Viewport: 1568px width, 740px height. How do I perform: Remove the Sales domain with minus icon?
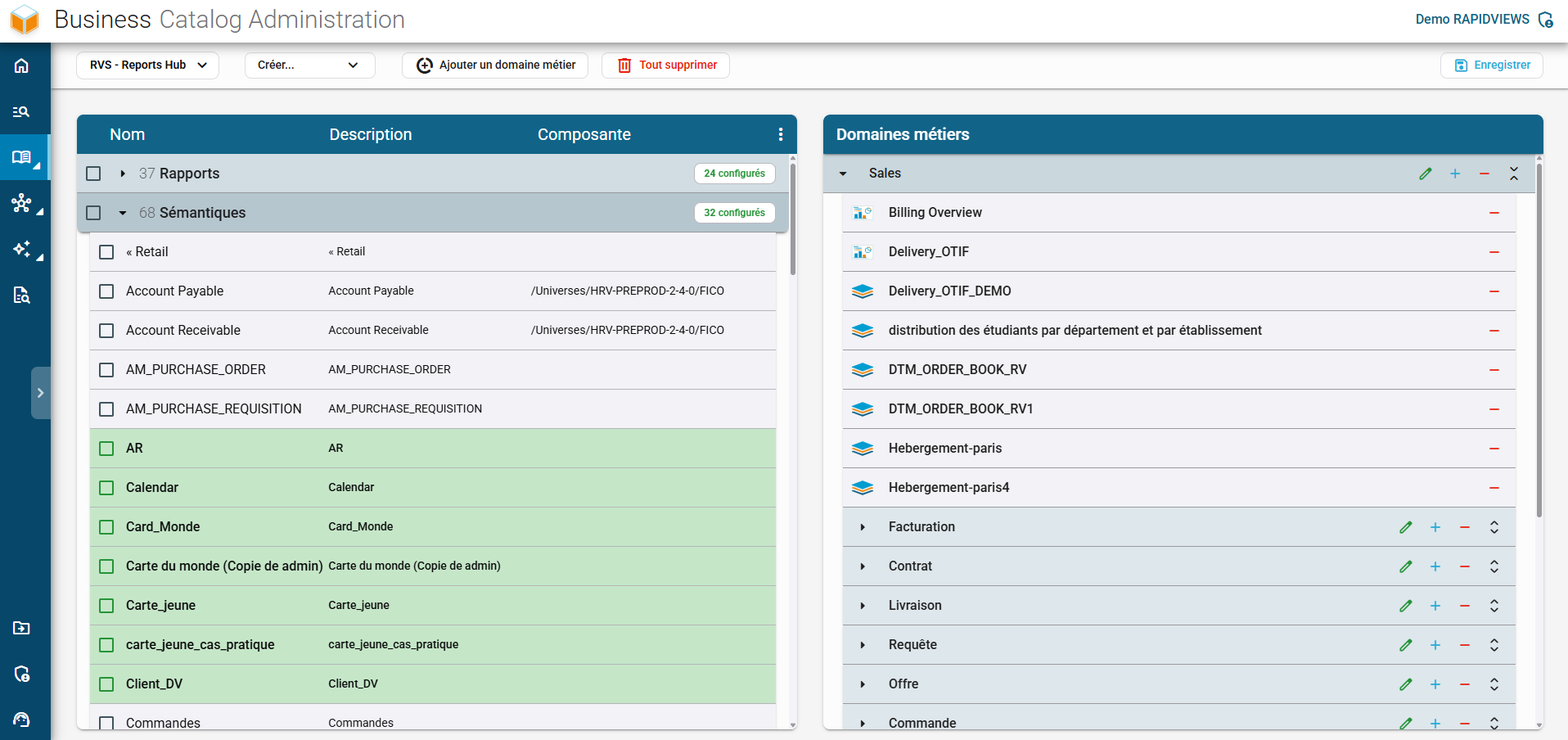[x=1485, y=174]
